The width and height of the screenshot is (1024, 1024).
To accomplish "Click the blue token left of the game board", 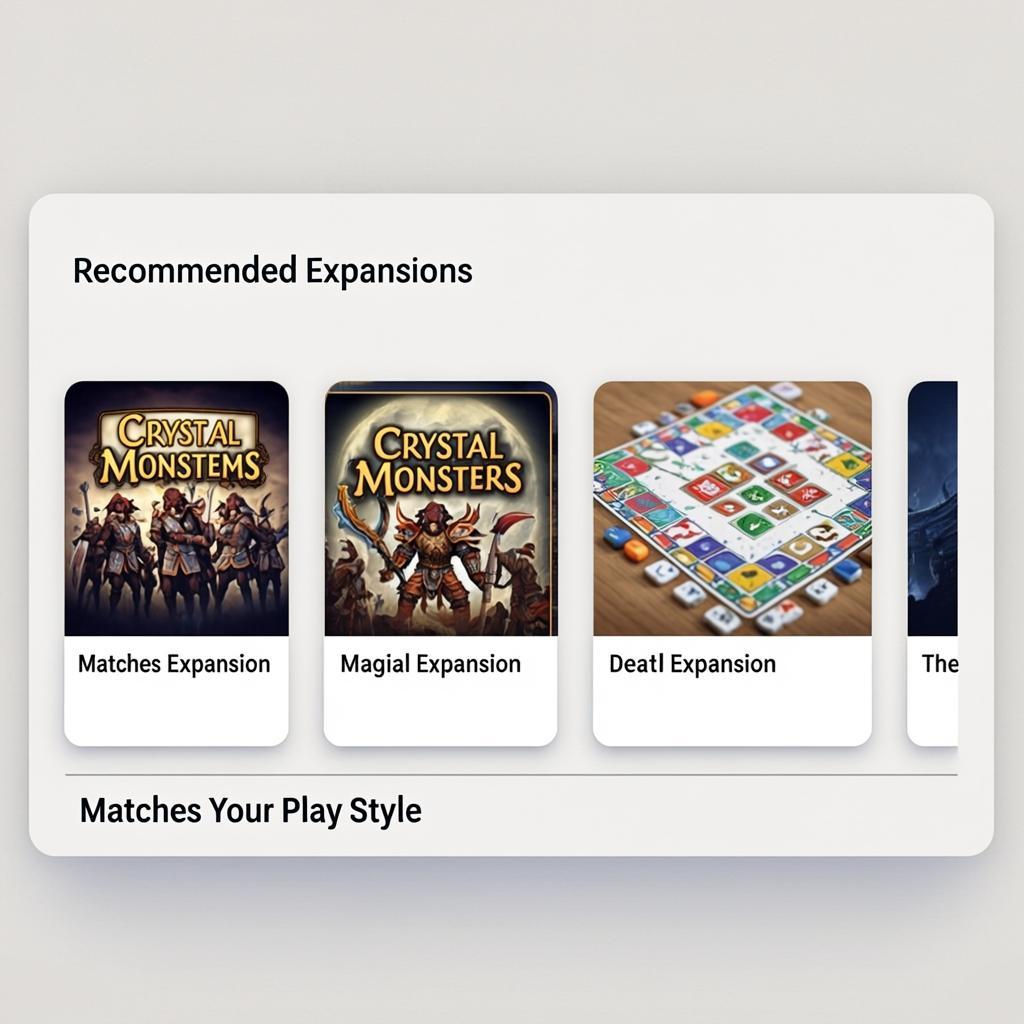I will (616, 536).
